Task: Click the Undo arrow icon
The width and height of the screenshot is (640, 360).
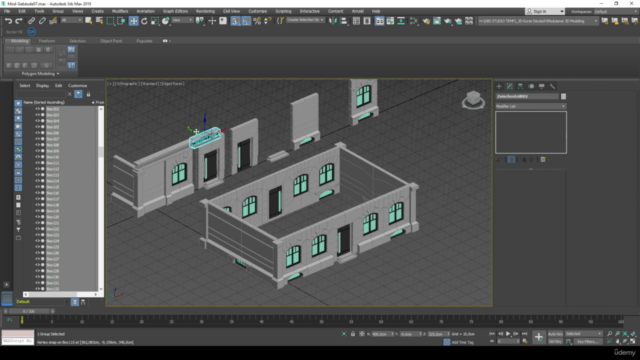Action: pos(8,21)
